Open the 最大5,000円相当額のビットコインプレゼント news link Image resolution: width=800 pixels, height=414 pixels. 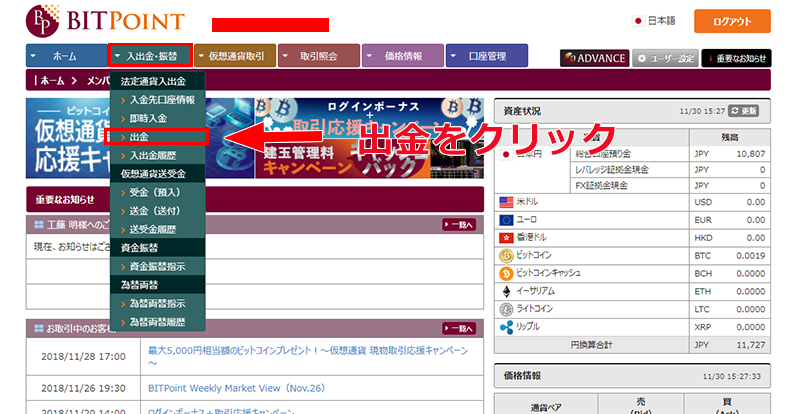coord(308,356)
